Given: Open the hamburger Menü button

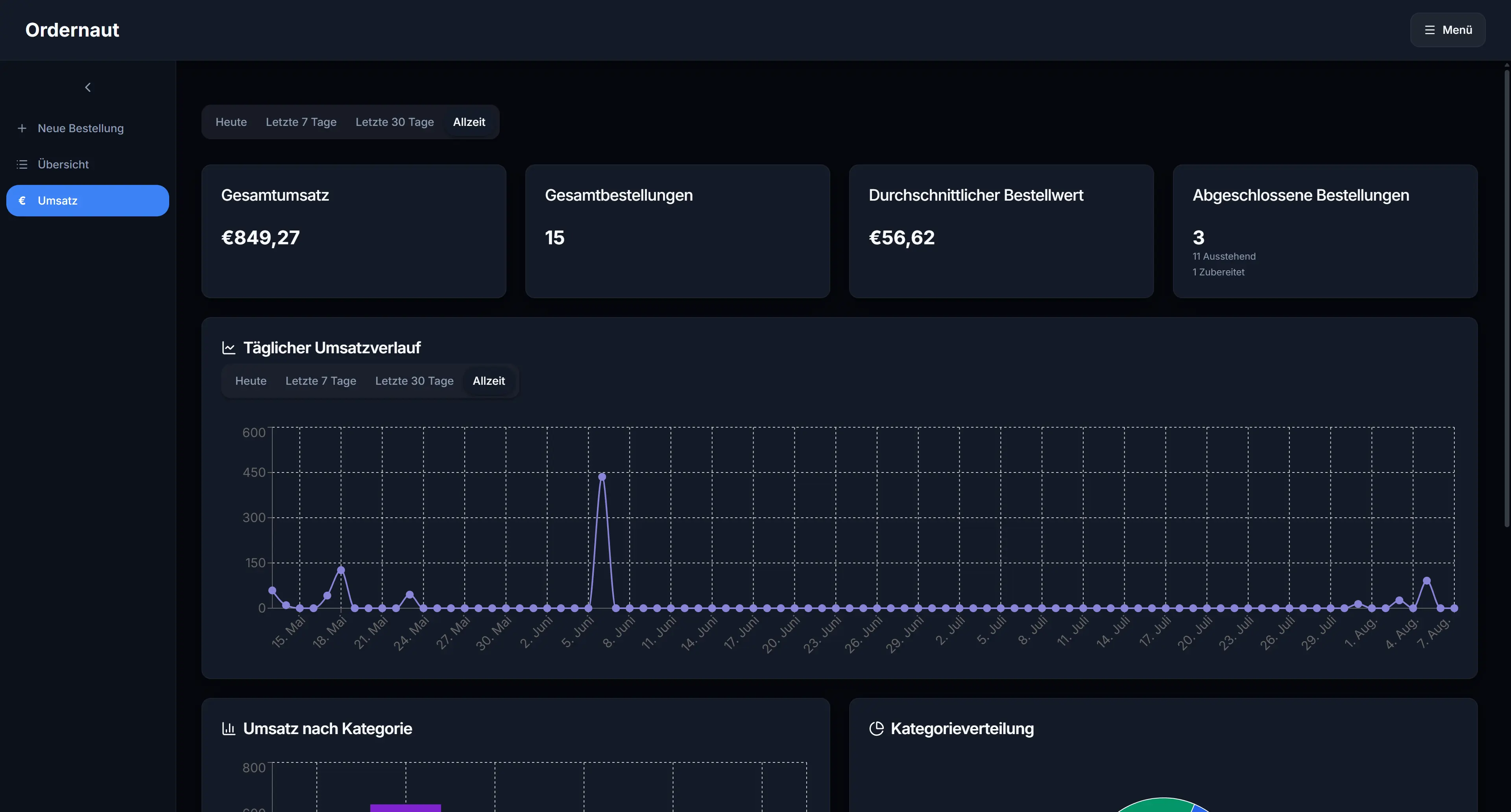Looking at the screenshot, I should [x=1448, y=30].
